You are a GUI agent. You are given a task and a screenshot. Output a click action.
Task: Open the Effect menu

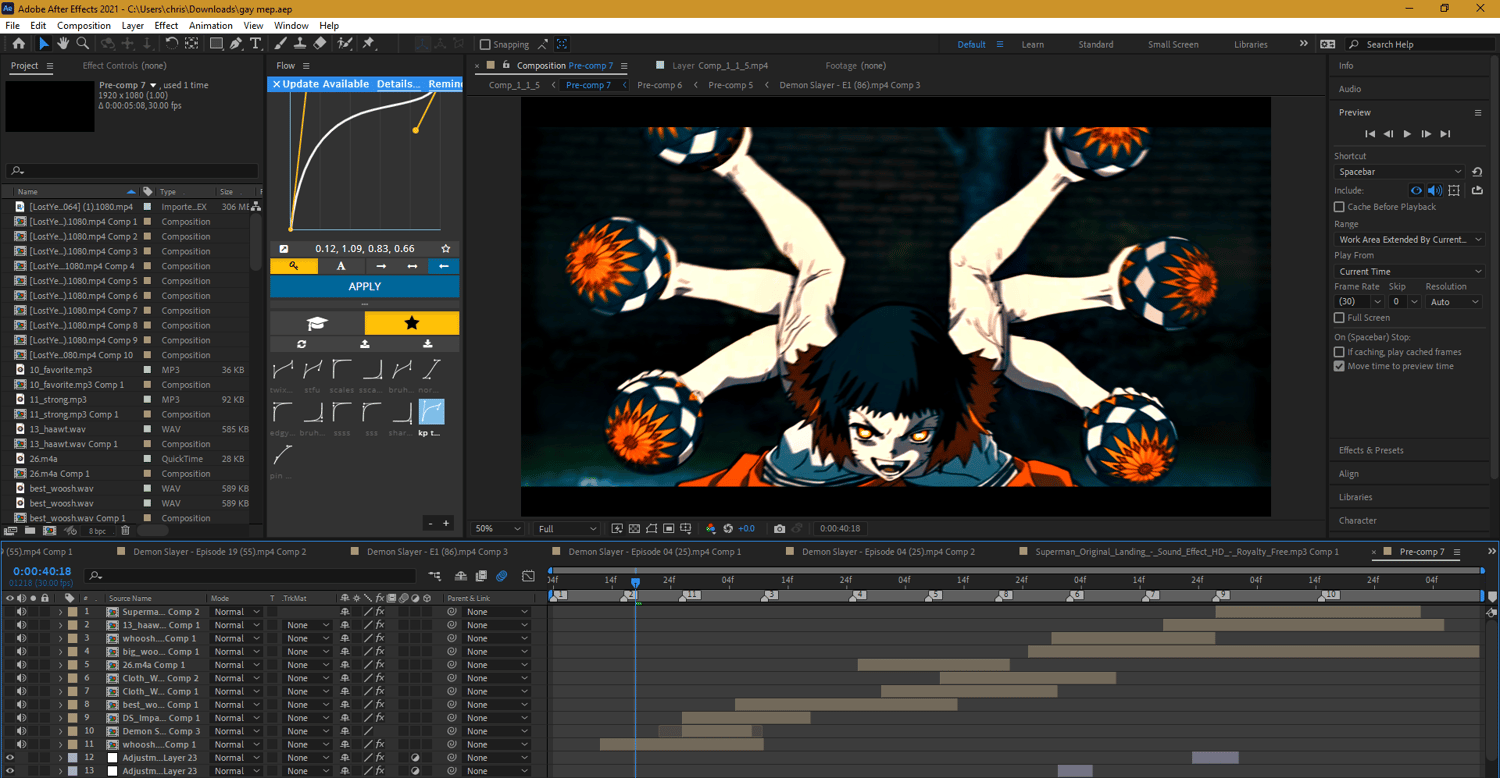[x=166, y=25]
